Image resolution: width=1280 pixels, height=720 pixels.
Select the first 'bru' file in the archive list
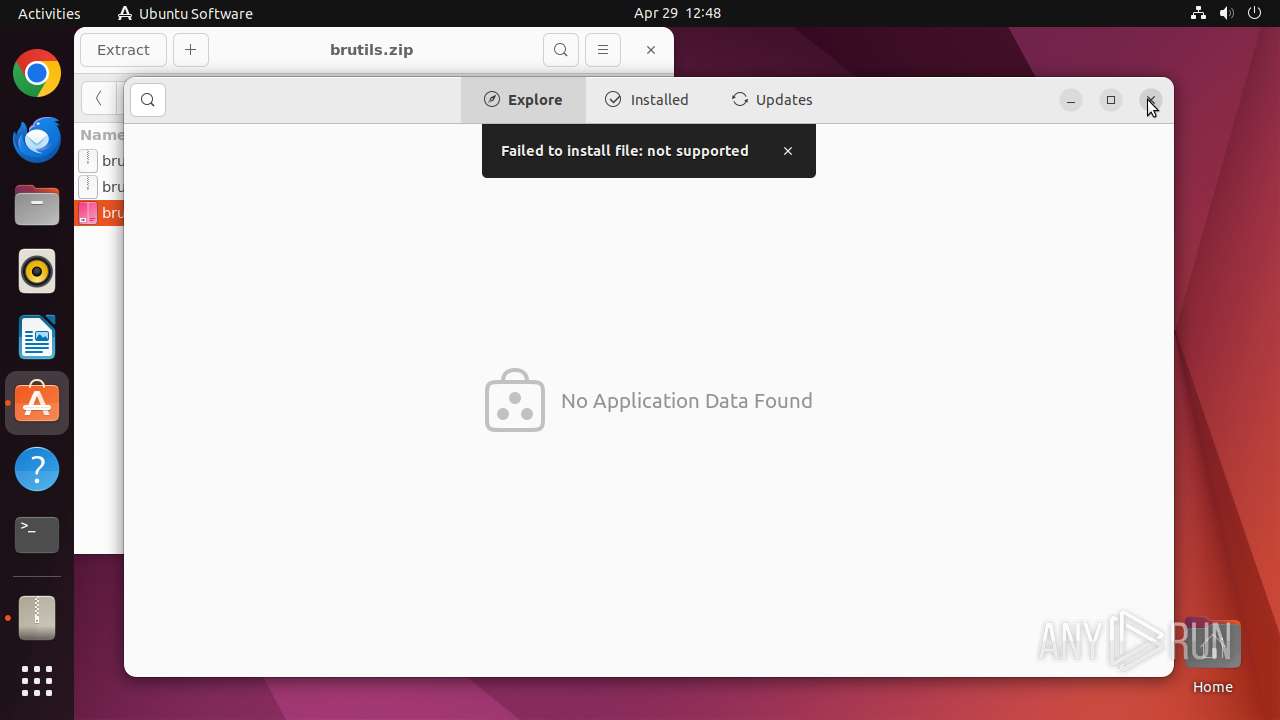[100, 161]
